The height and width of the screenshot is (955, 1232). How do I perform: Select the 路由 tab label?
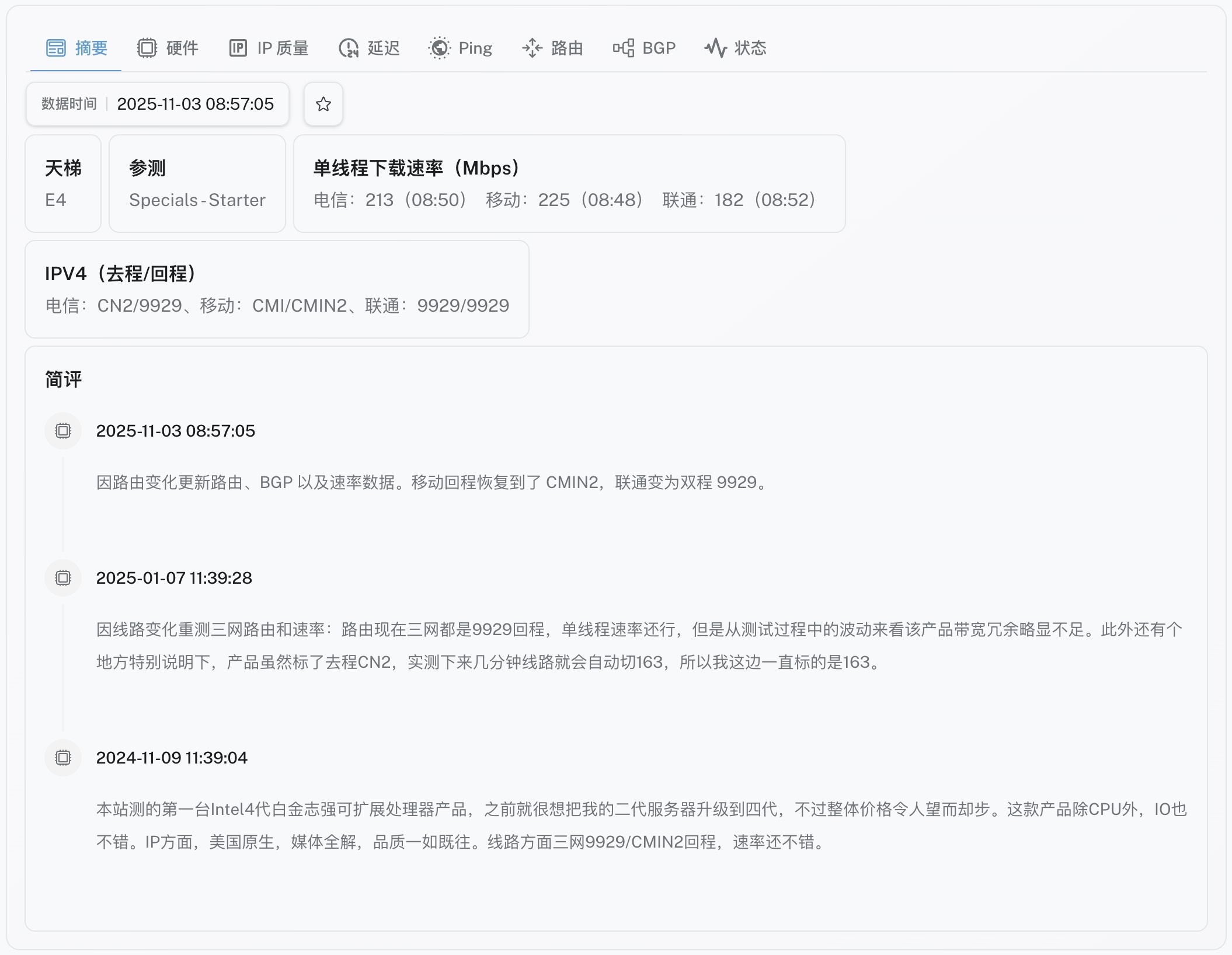[x=567, y=48]
